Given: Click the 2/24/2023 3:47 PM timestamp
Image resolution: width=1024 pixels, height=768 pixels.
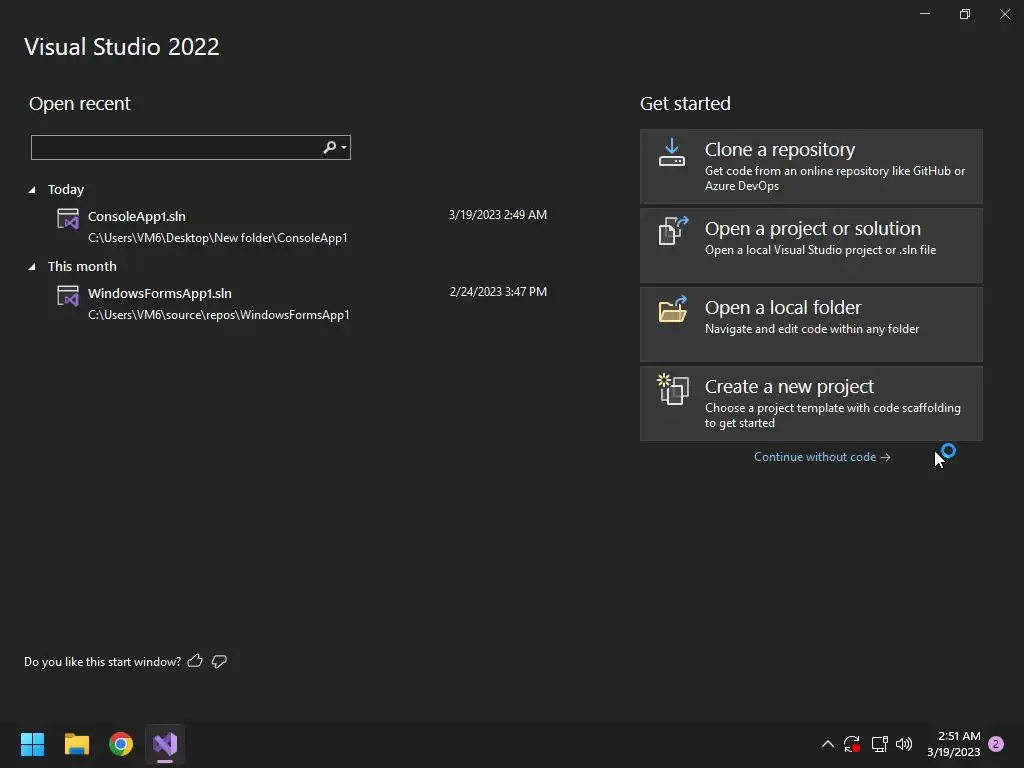Looking at the screenshot, I should (x=498, y=292).
